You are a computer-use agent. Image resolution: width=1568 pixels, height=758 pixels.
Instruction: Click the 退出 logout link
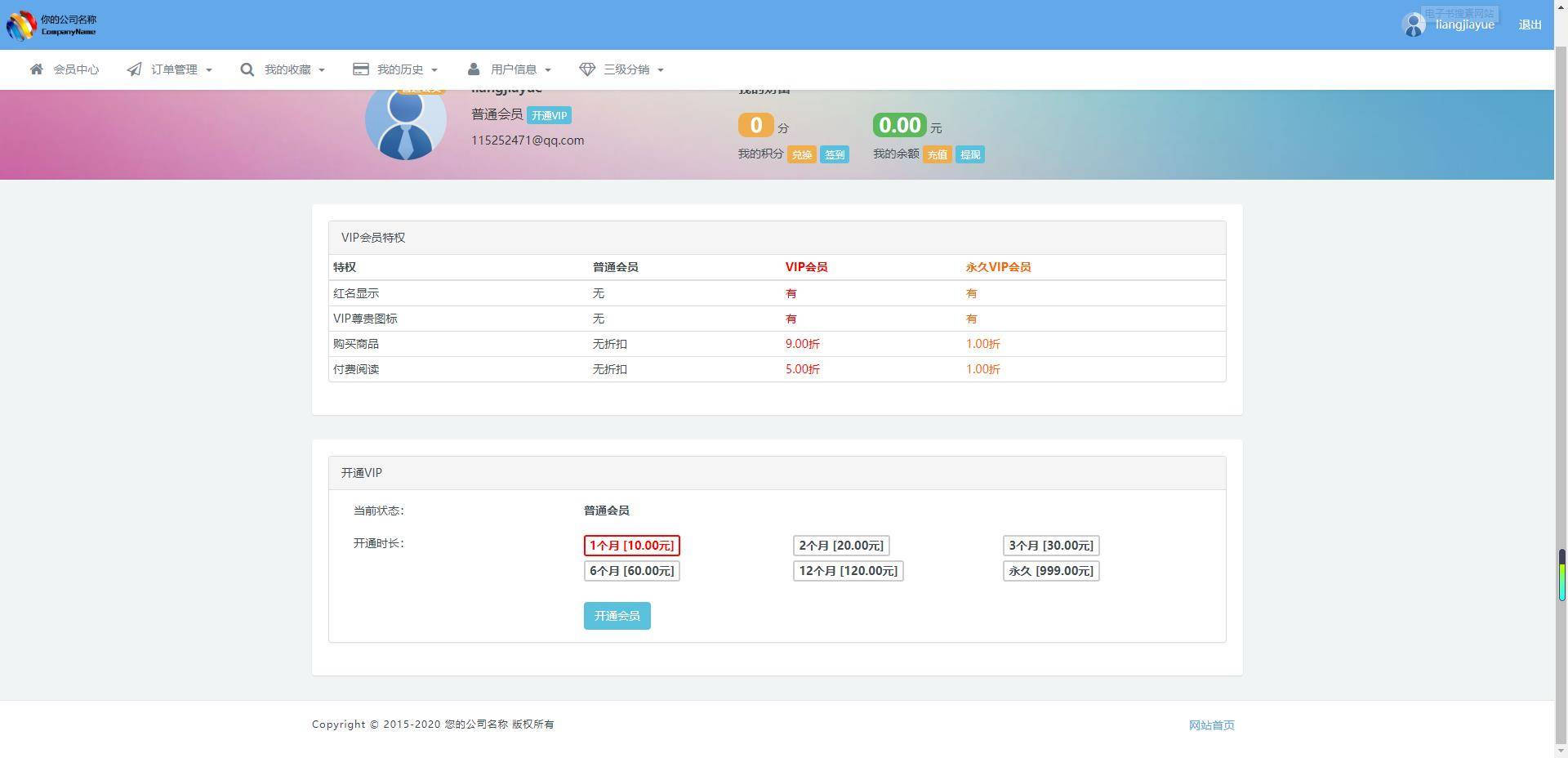click(x=1530, y=25)
